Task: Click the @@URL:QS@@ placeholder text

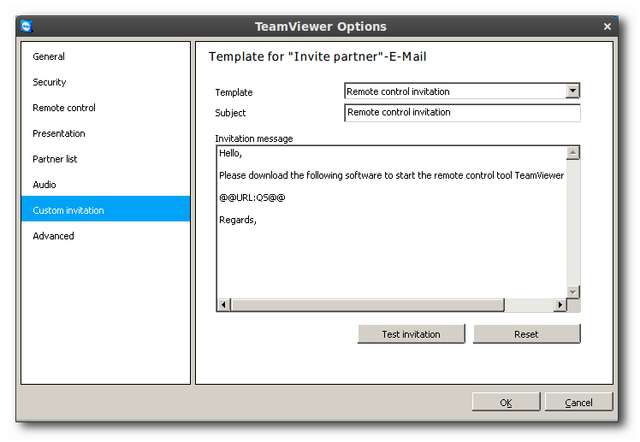Action: pos(252,198)
